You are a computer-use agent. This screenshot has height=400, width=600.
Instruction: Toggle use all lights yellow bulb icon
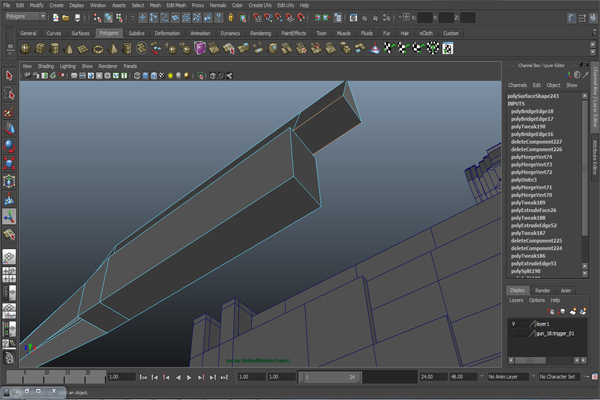[170, 76]
